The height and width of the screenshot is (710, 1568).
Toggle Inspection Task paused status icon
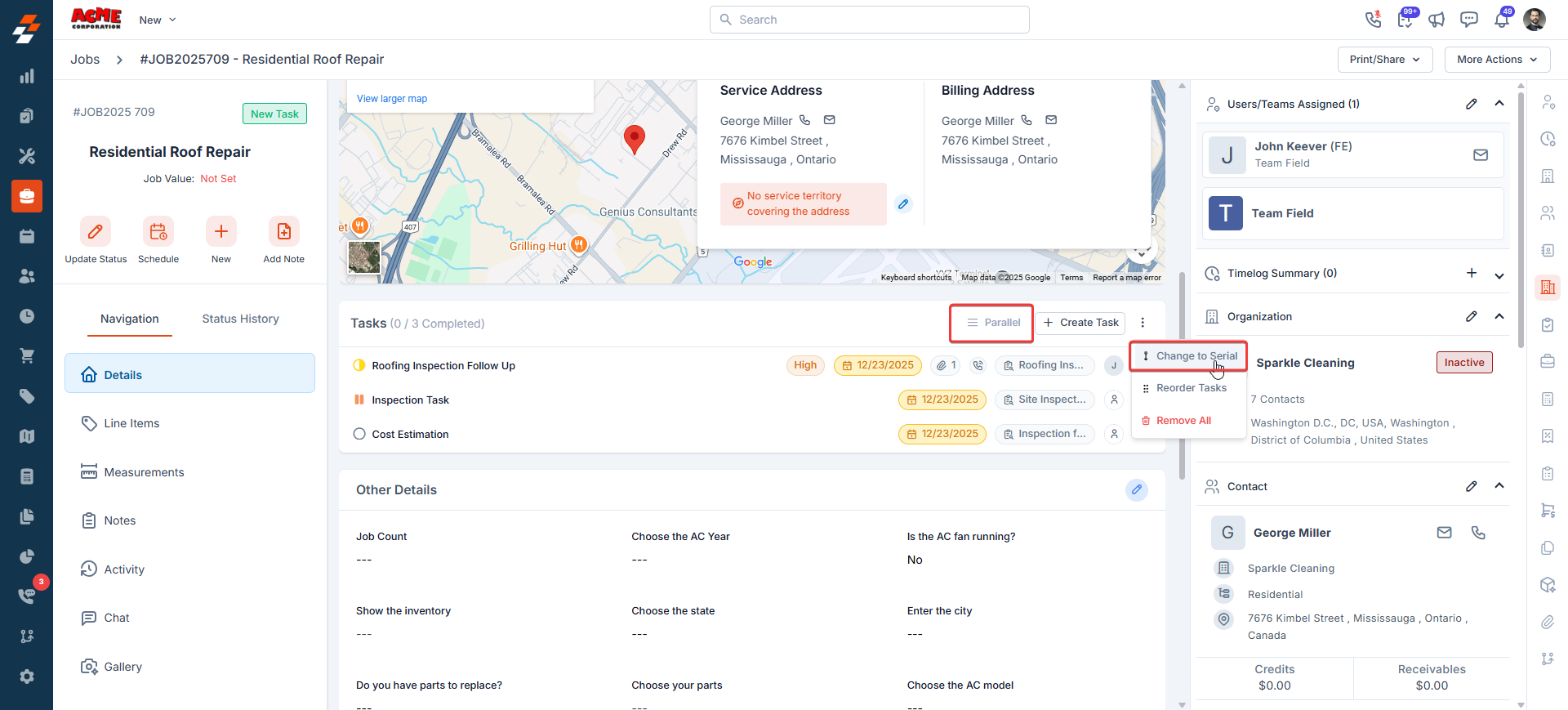(x=359, y=400)
